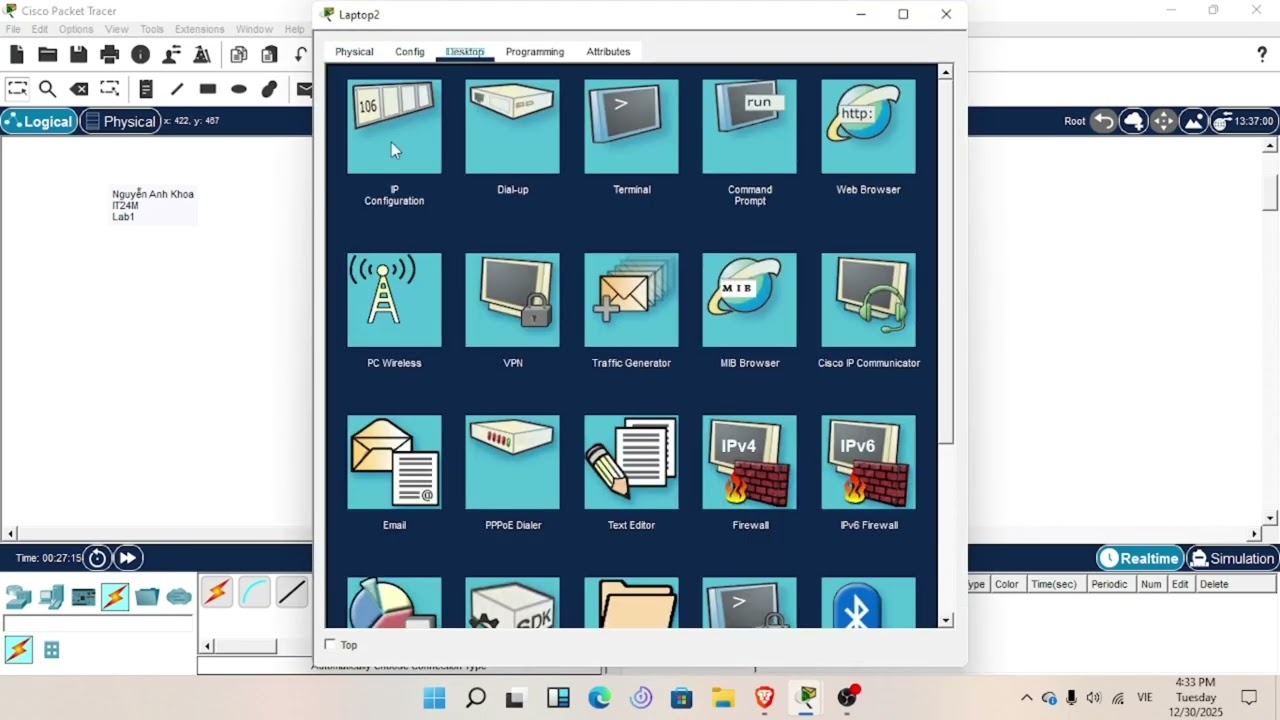Open the Tools menu
Viewport: 1280px width, 720px height.
pyautogui.click(x=152, y=29)
